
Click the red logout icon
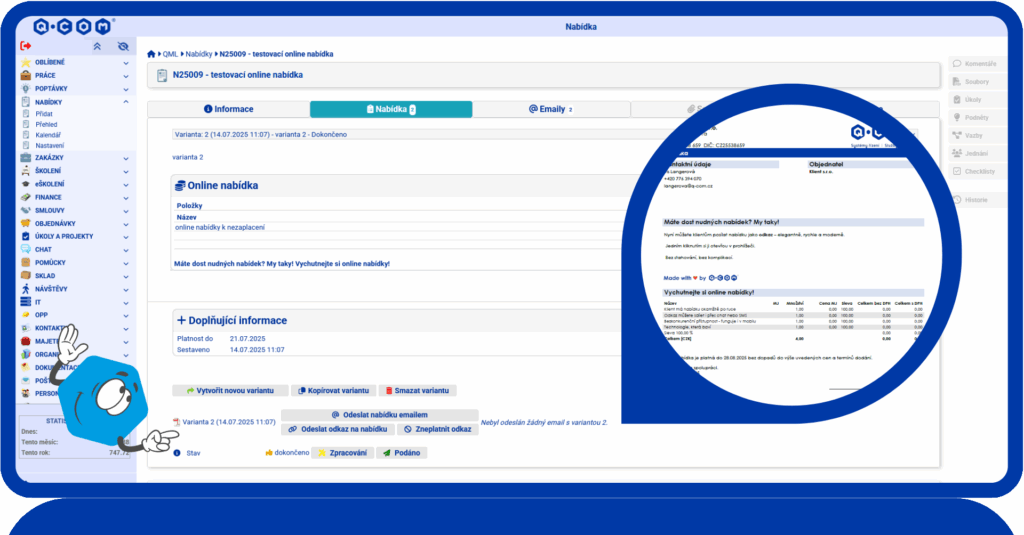(25, 46)
